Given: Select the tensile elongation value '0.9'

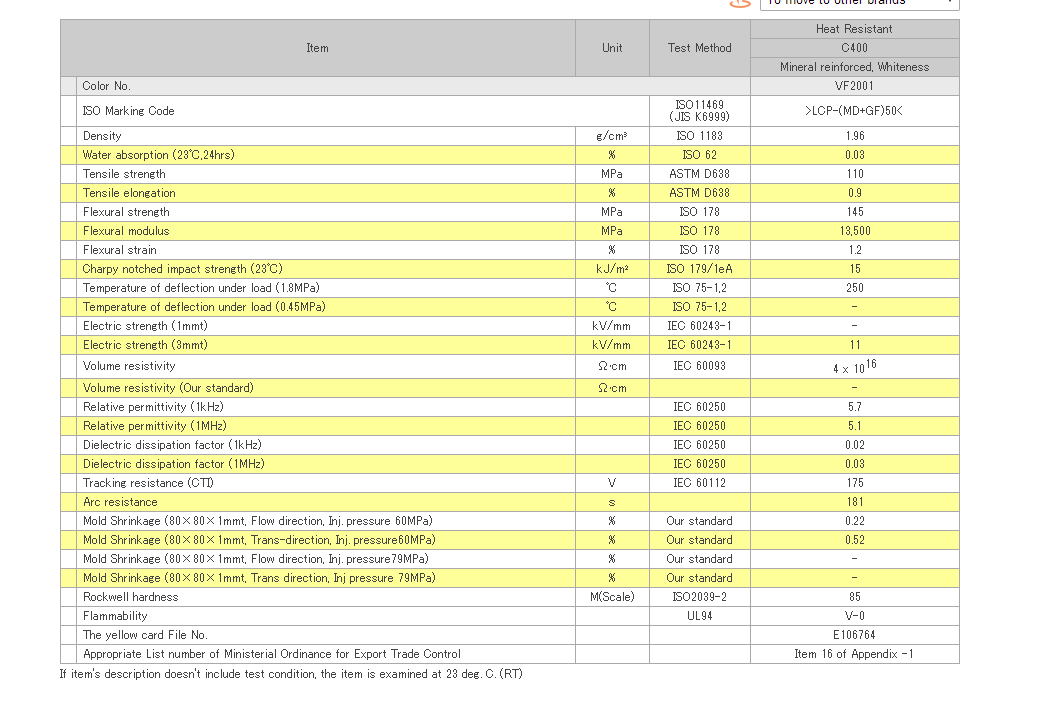Looking at the screenshot, I should 854,193.
